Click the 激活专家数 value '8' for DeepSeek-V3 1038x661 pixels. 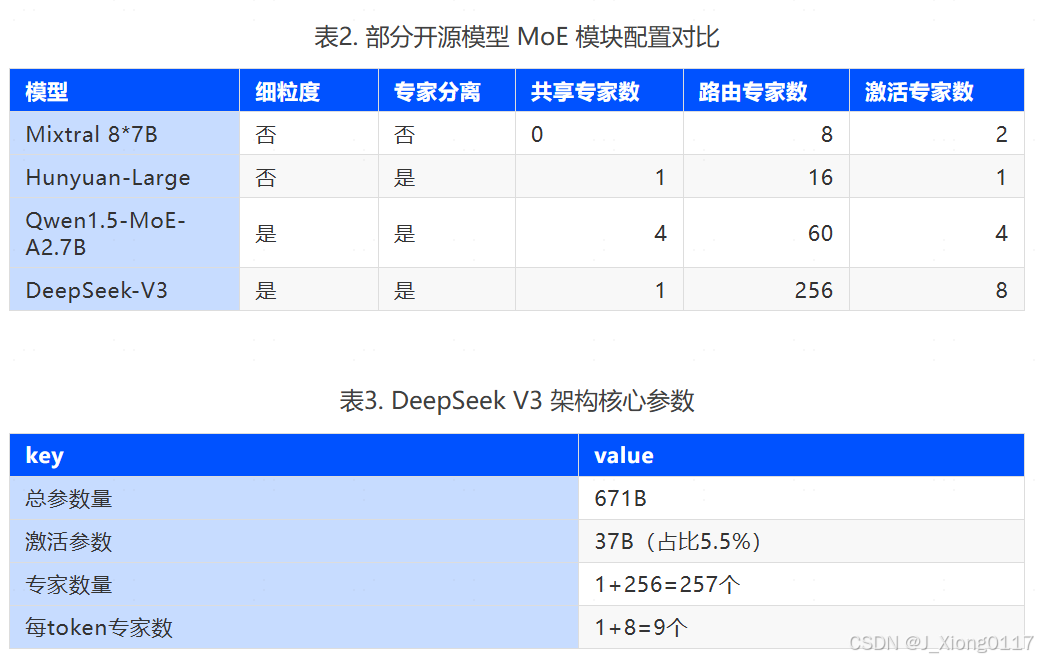1001,290
